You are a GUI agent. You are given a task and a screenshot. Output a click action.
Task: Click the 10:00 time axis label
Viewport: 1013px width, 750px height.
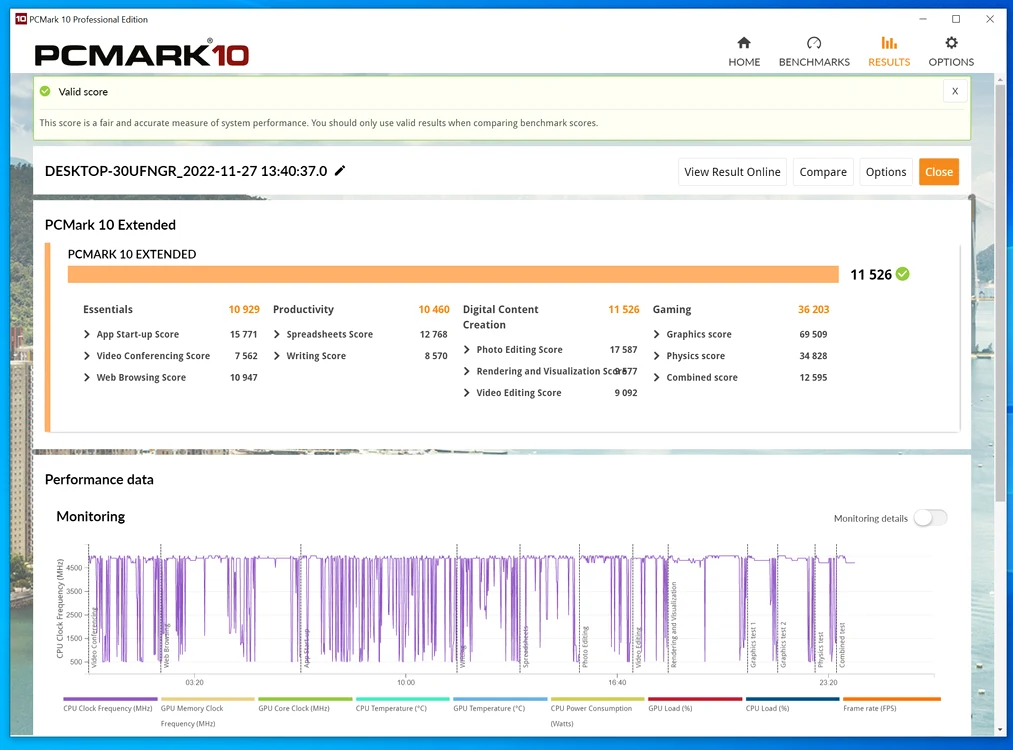(406, 682)
